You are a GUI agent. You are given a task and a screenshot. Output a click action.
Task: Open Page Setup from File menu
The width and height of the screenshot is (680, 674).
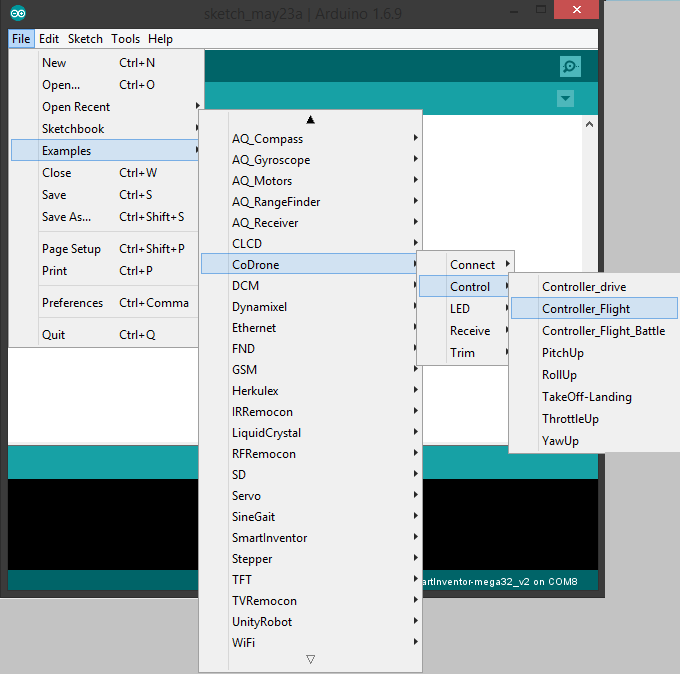105,249
